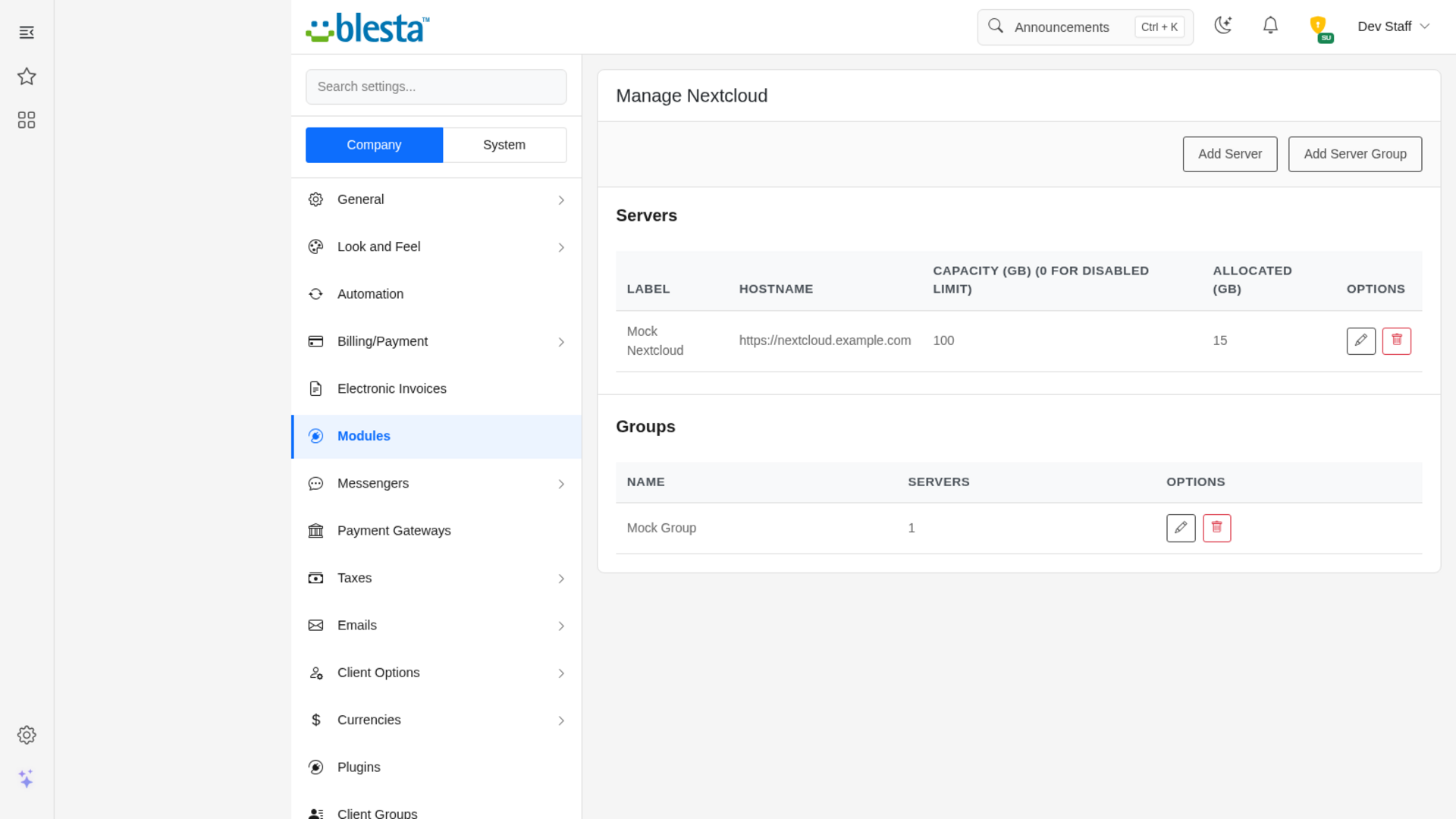Viewport: 1456px width, 819px height.
Task: Click the General gear icon
Action: coord(316,199)
